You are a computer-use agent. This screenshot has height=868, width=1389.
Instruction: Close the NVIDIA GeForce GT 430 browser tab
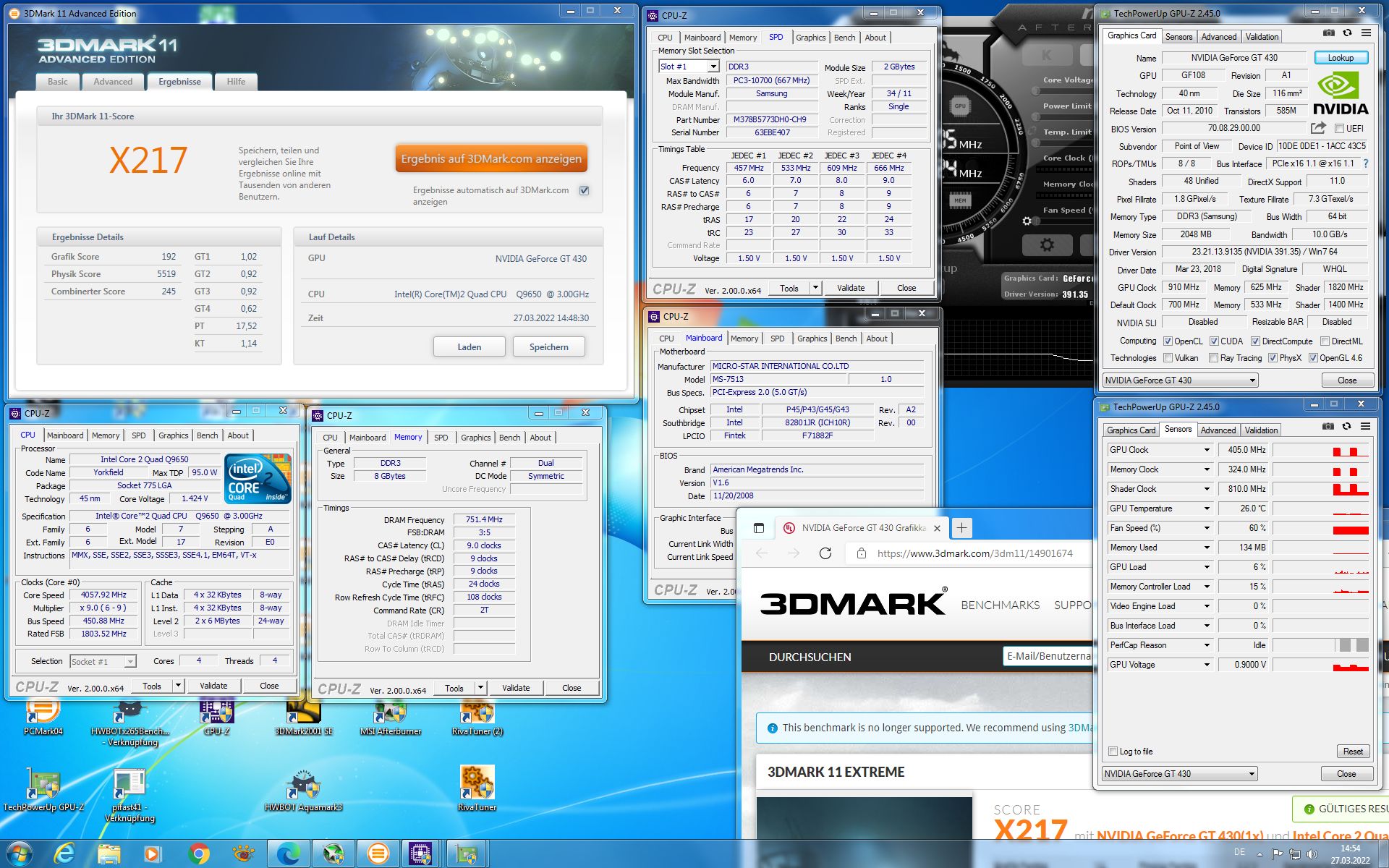point(937,528)
